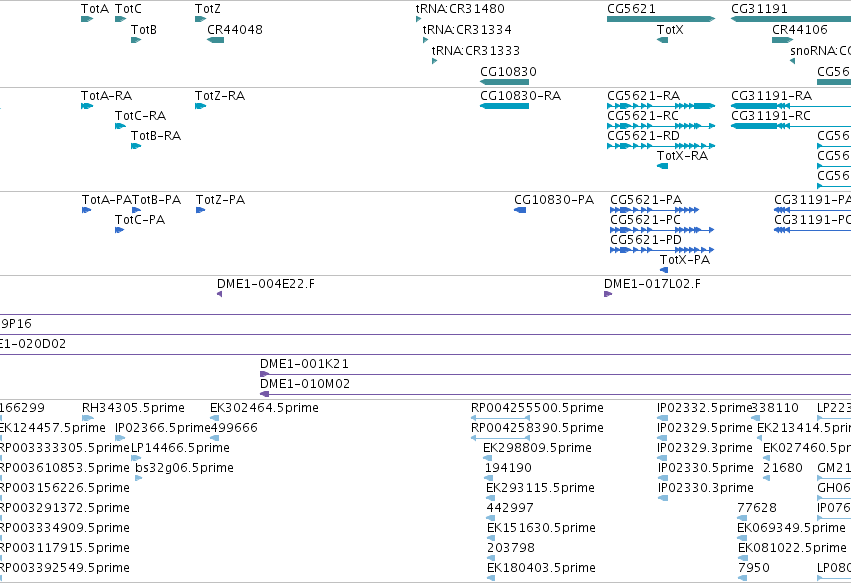This screenshot has height=583, width=851.
Task: Open the TotX gene feature
Action: [662, 40]
